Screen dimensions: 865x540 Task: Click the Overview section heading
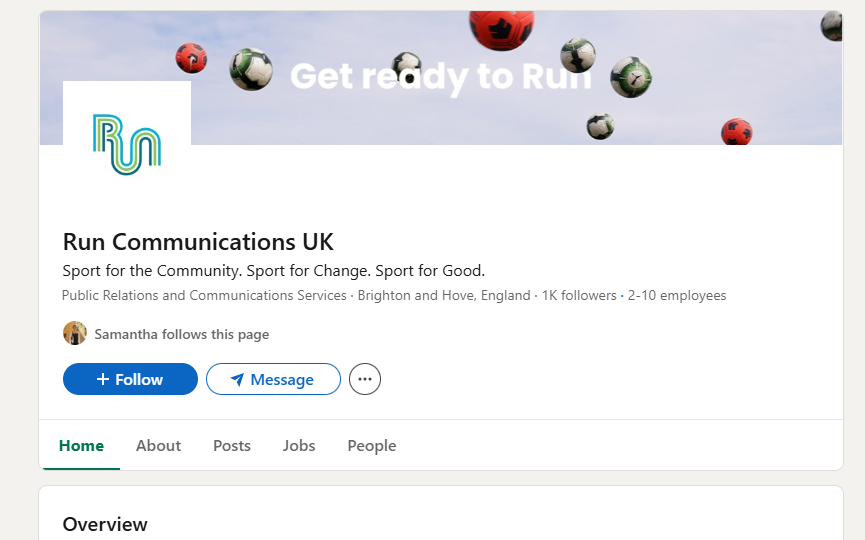(105, 524)
